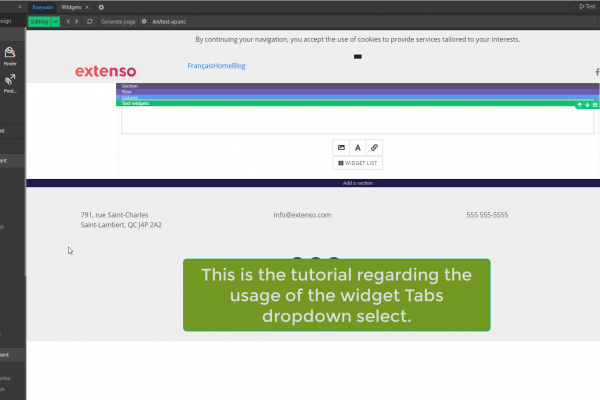Open the Finder tool in sidebar
This screenshot has width=600, height=400.
10,57
